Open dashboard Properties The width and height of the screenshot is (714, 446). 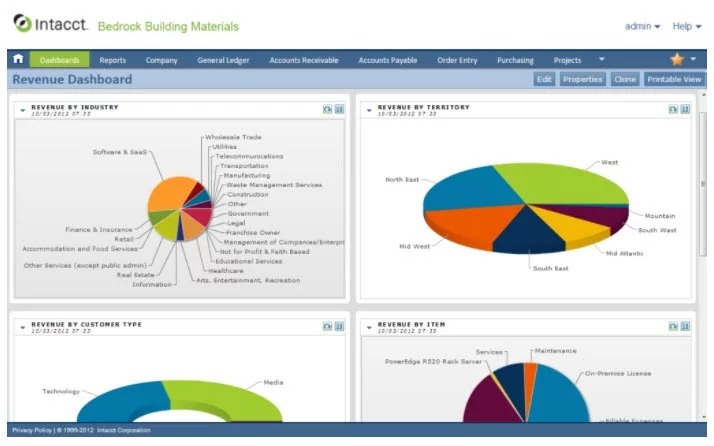582,79
